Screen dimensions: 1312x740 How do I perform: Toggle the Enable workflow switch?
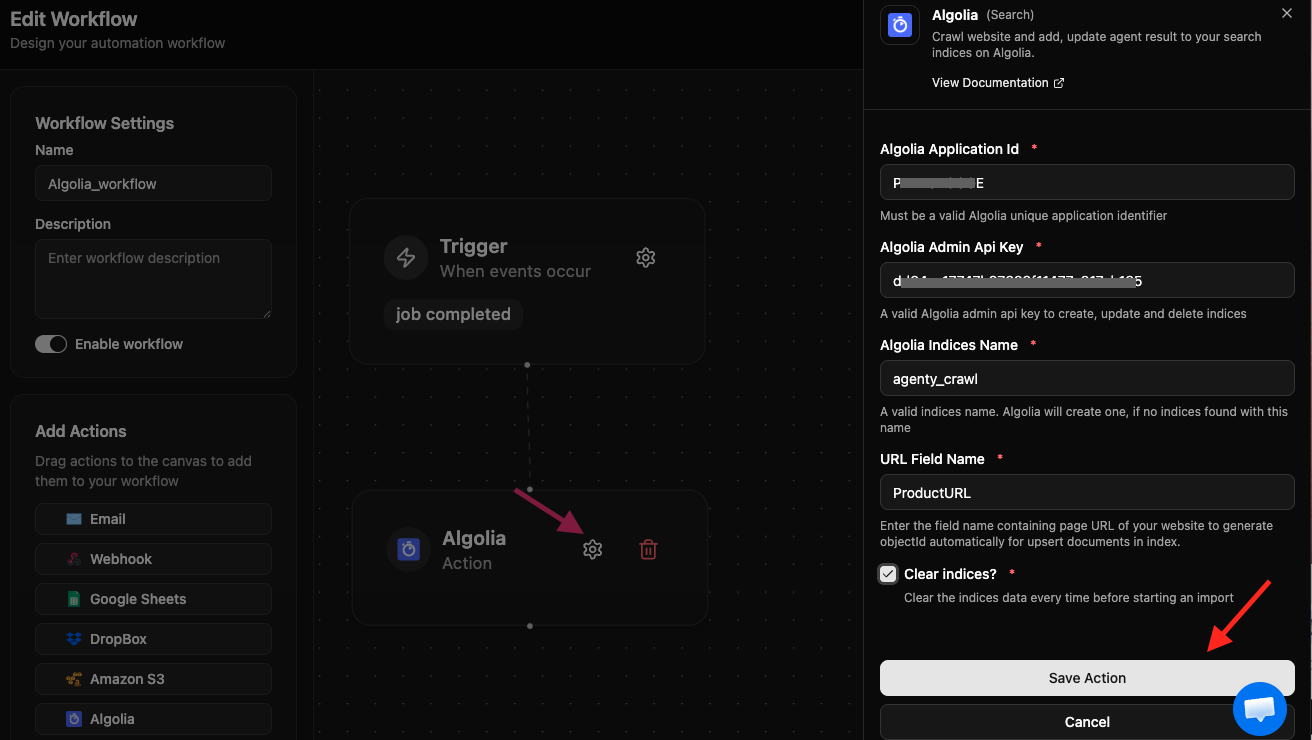tap(51, 344)
